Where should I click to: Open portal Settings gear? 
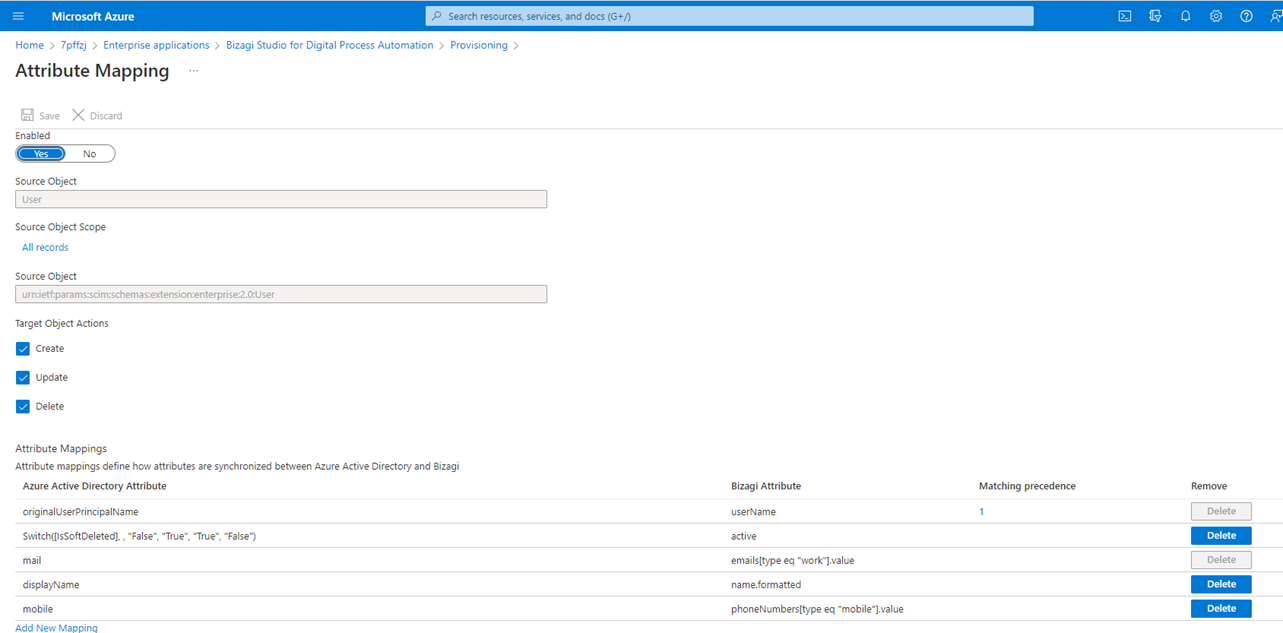(x=1216, y=16)
